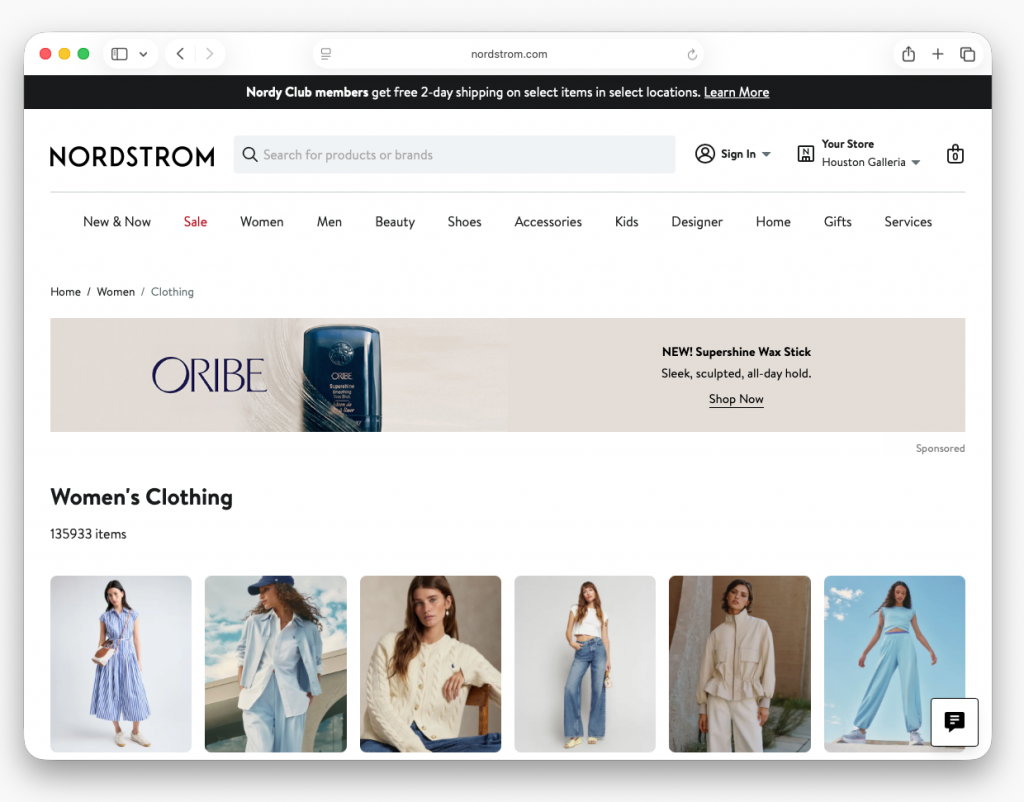Viewport: 1024px width, 802px height.
Task: Show the tab overview icon
Action: pyautogui.click(x=967, y=54)
